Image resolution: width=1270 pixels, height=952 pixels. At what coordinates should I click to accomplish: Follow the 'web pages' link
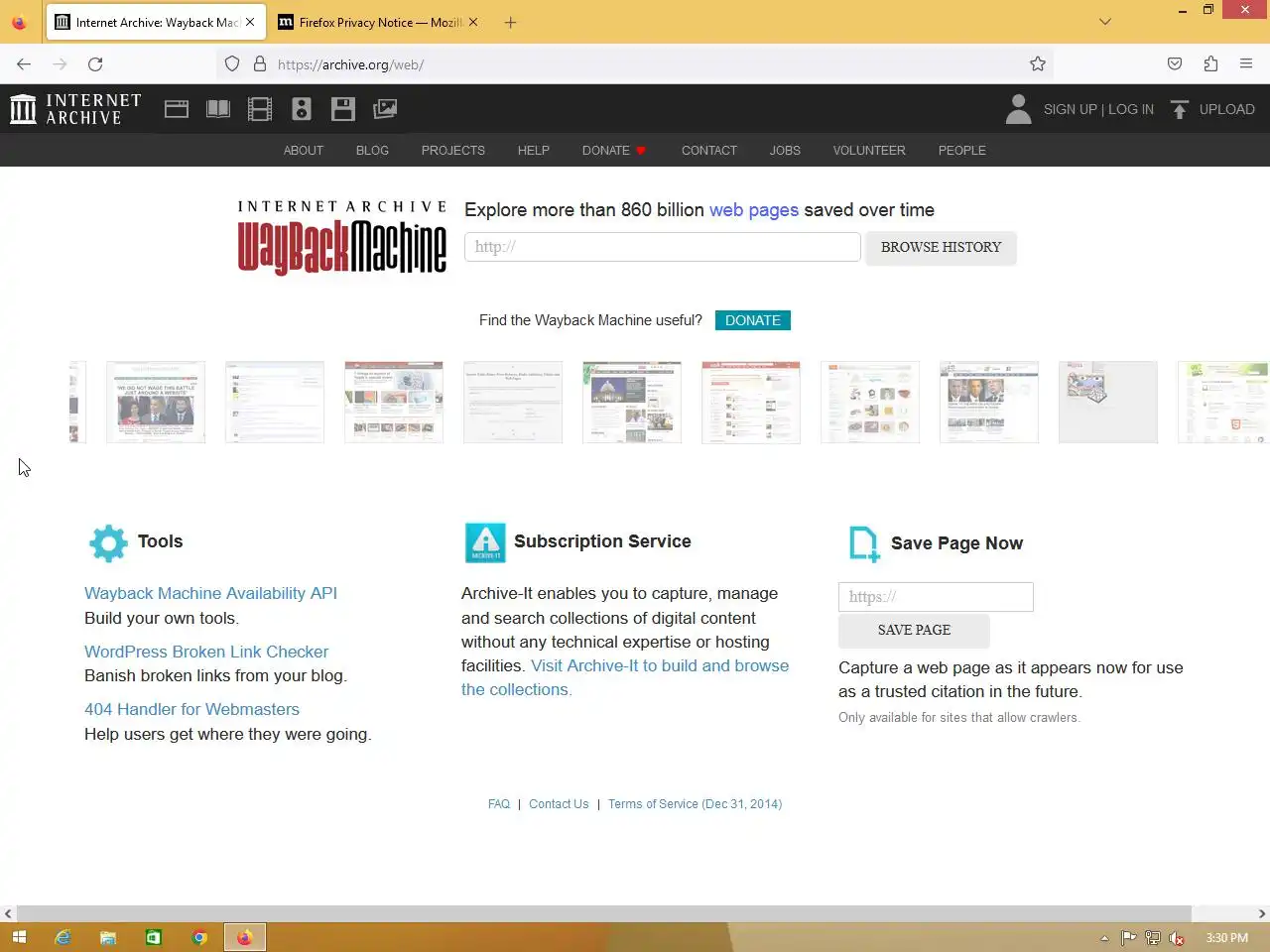pyautogui.click(x=754, y=210)
